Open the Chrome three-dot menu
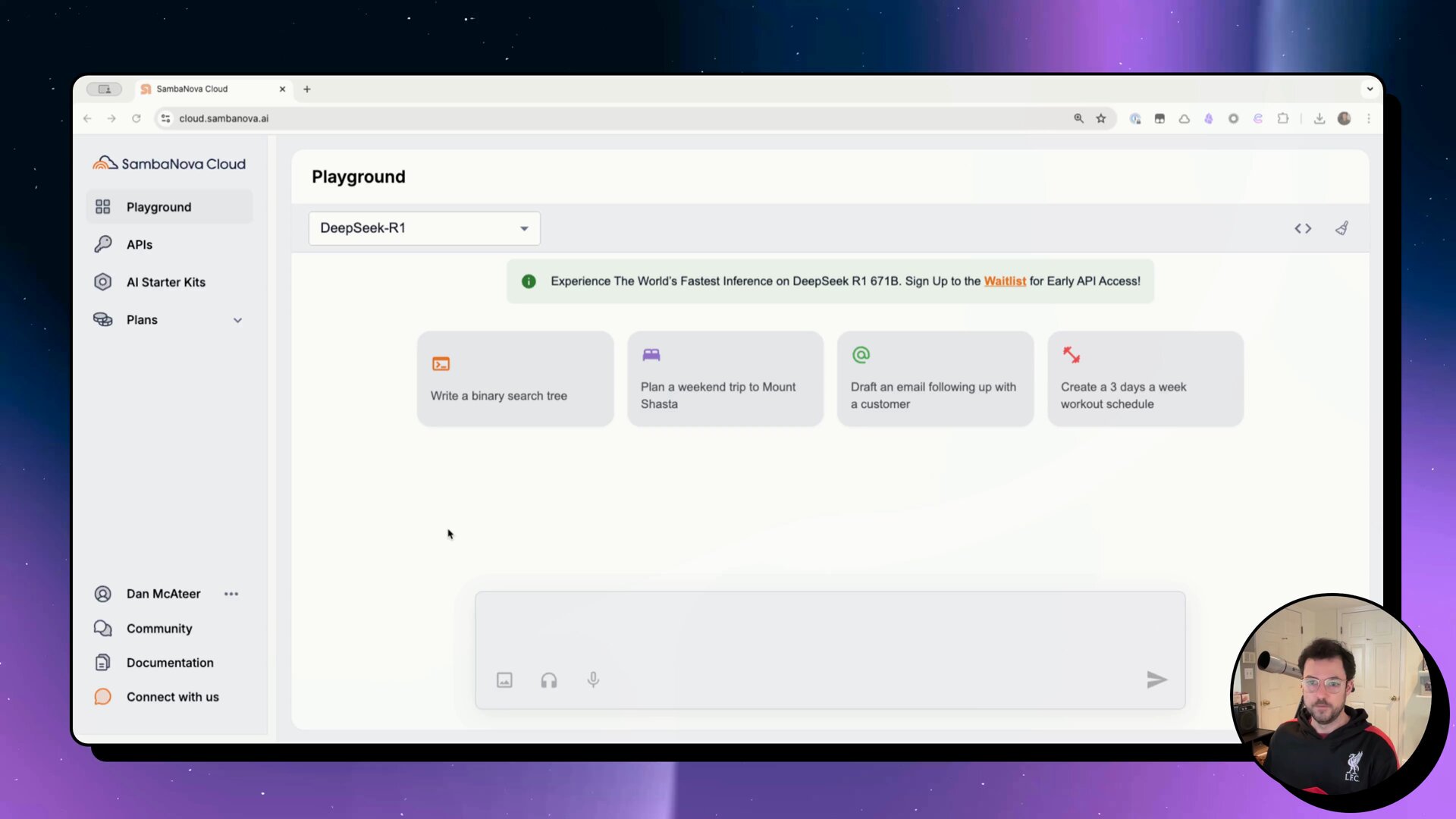This screenshot has width=1456, height=819. pos(1369,118)
